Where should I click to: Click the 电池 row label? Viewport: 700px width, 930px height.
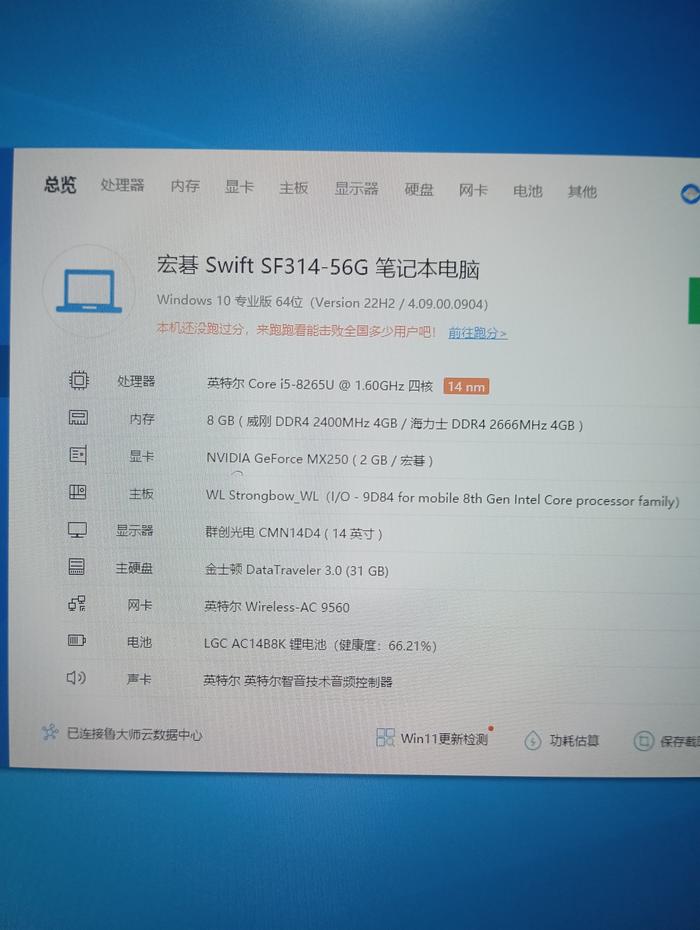(x=139, y=642)
